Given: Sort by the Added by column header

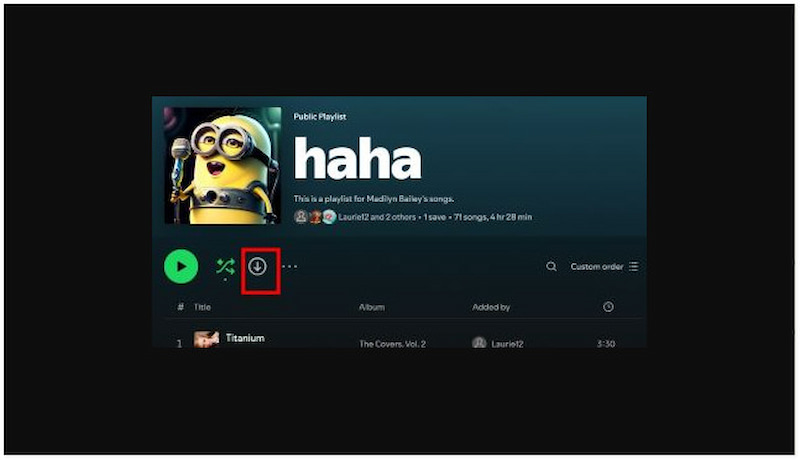Looking at the screenshot, I should pyautogui.click(x=491, y=307).
